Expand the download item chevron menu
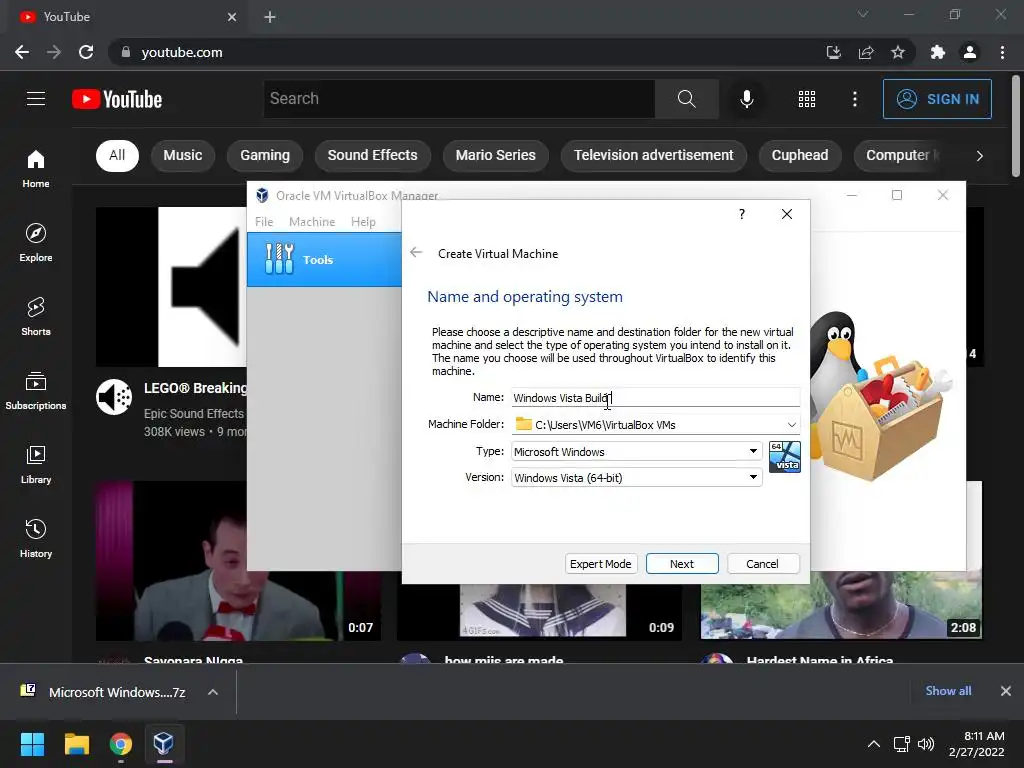The height and width of the screenshot is (768, 1024). pos(213,692)
